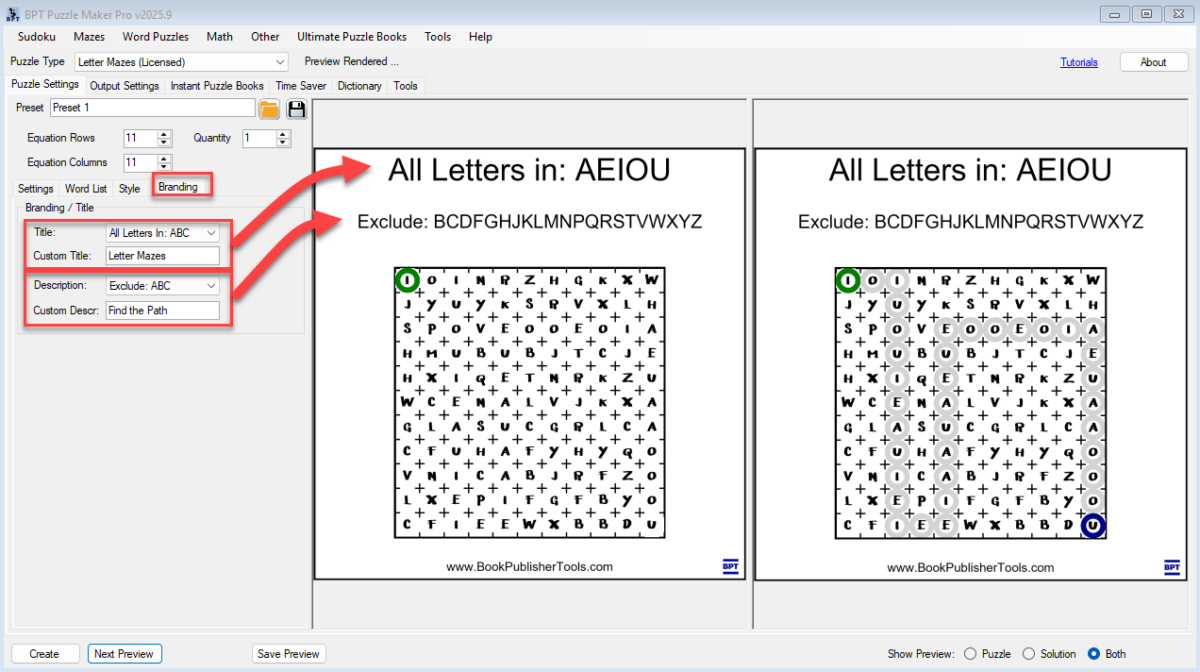Screen dimensions: 1200x672
Task: Click the Next Preview button
Action: tap(124, 654)
